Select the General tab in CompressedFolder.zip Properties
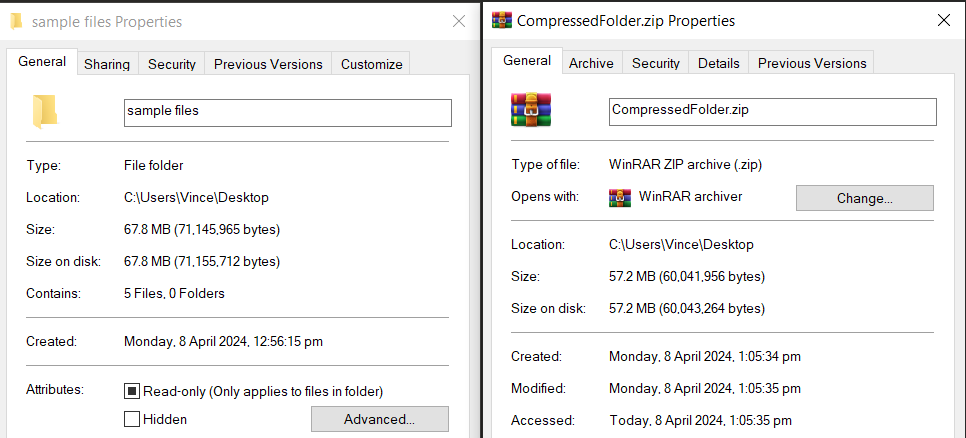 coord(527,60)
